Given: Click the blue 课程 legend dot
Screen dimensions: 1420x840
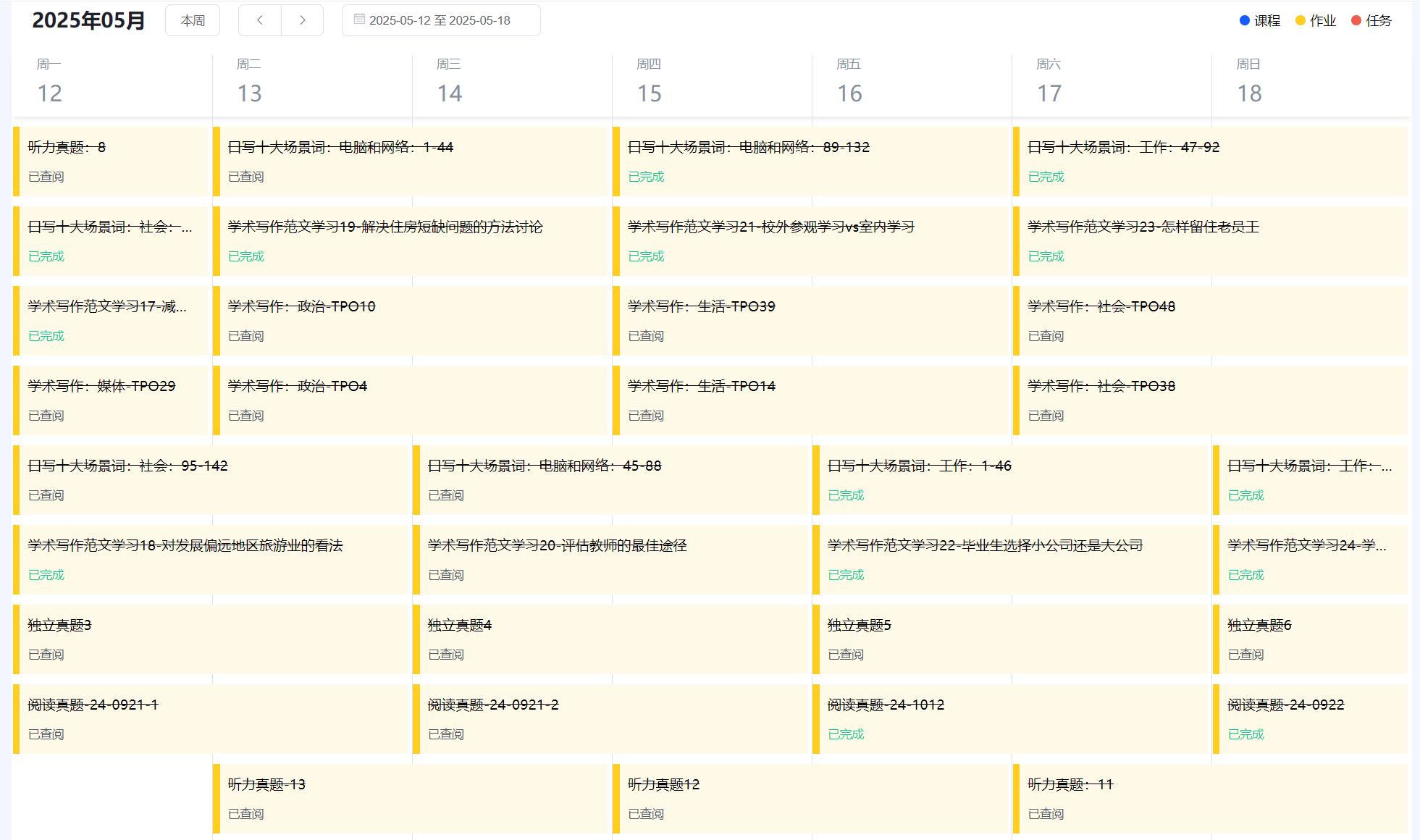Looking at the screenshot, I should (x=1244, y=20).
